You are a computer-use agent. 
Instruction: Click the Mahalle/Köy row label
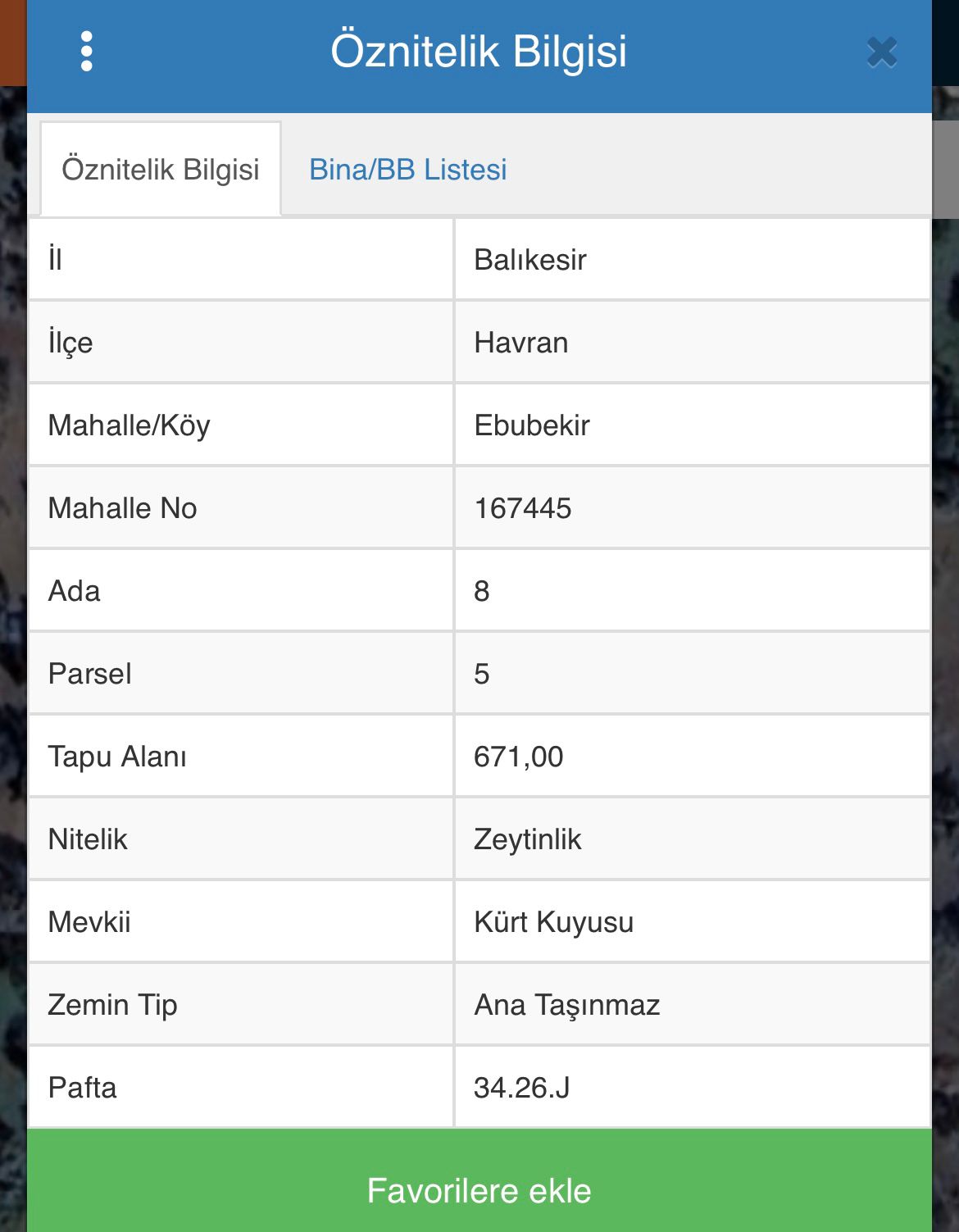130,425
